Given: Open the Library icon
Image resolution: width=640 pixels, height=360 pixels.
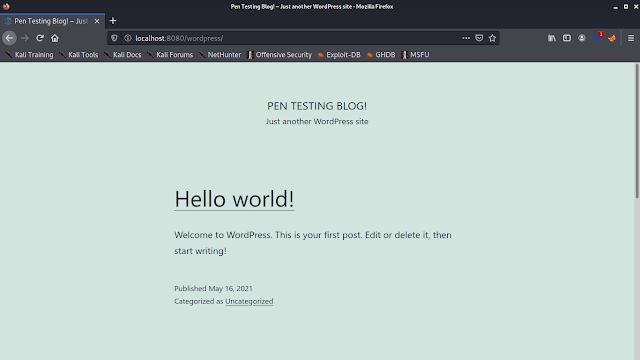Looking at the screenshot, I should click(x=552, y=38).
